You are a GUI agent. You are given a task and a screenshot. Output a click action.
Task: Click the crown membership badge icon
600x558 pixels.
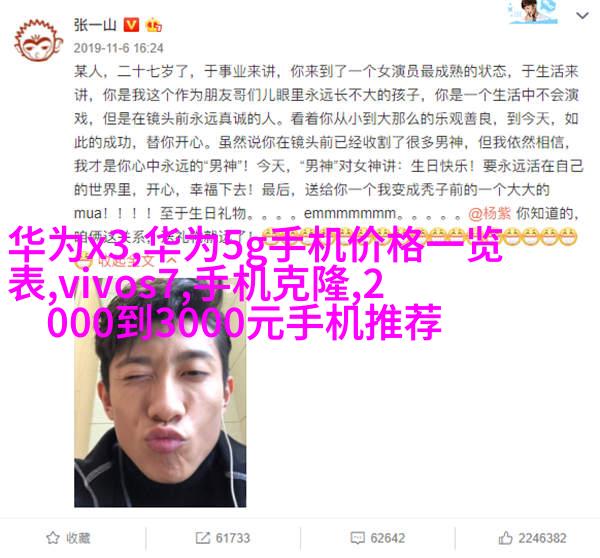(153, 26)
